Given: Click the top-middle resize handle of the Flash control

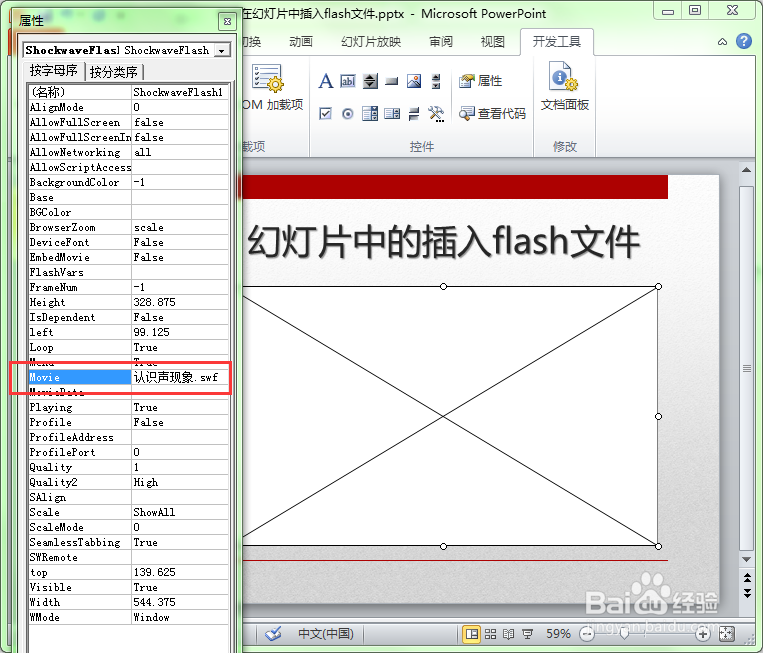Looking at the screenshot, I should click(443, 287).
